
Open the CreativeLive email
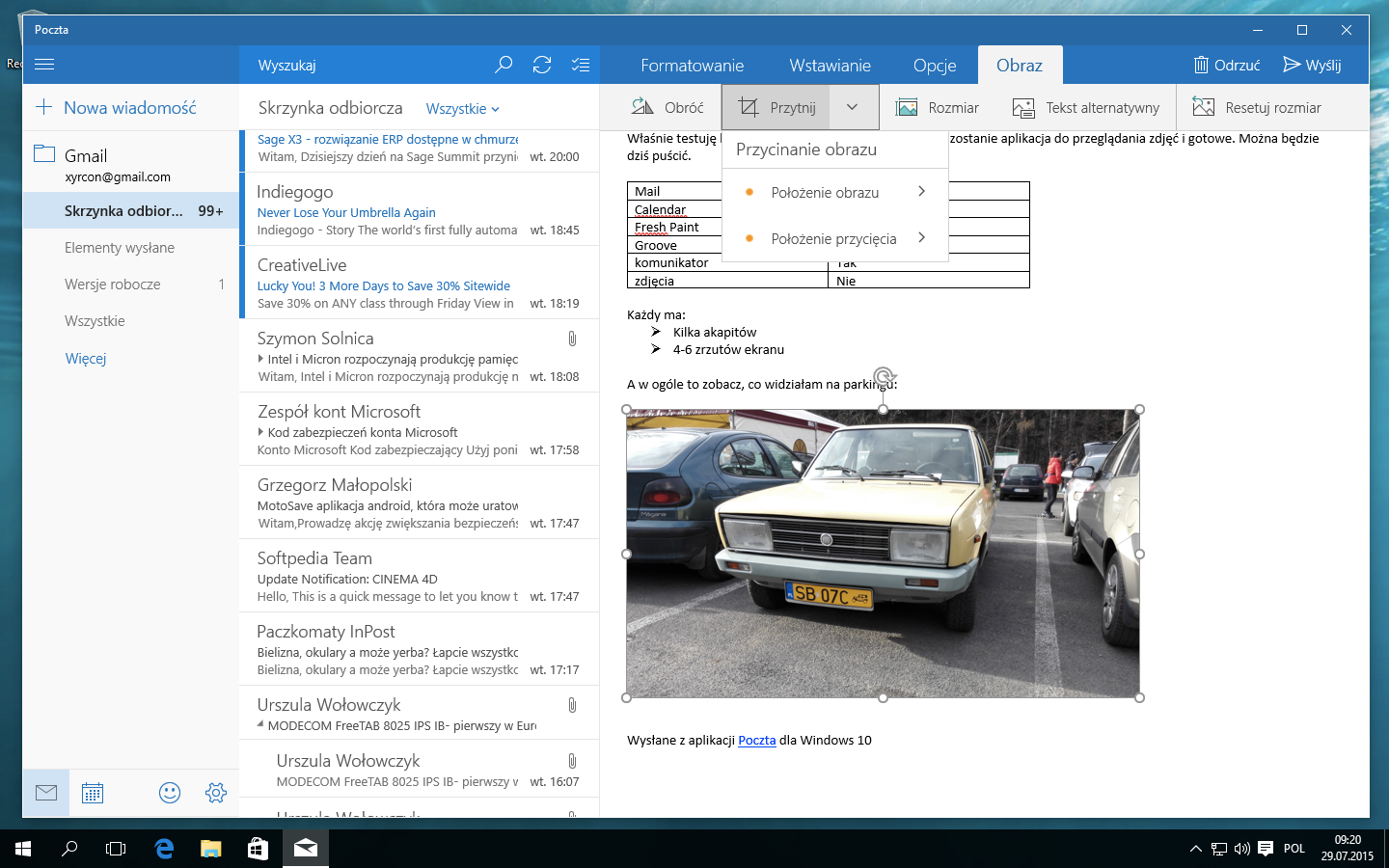[420, 283]
